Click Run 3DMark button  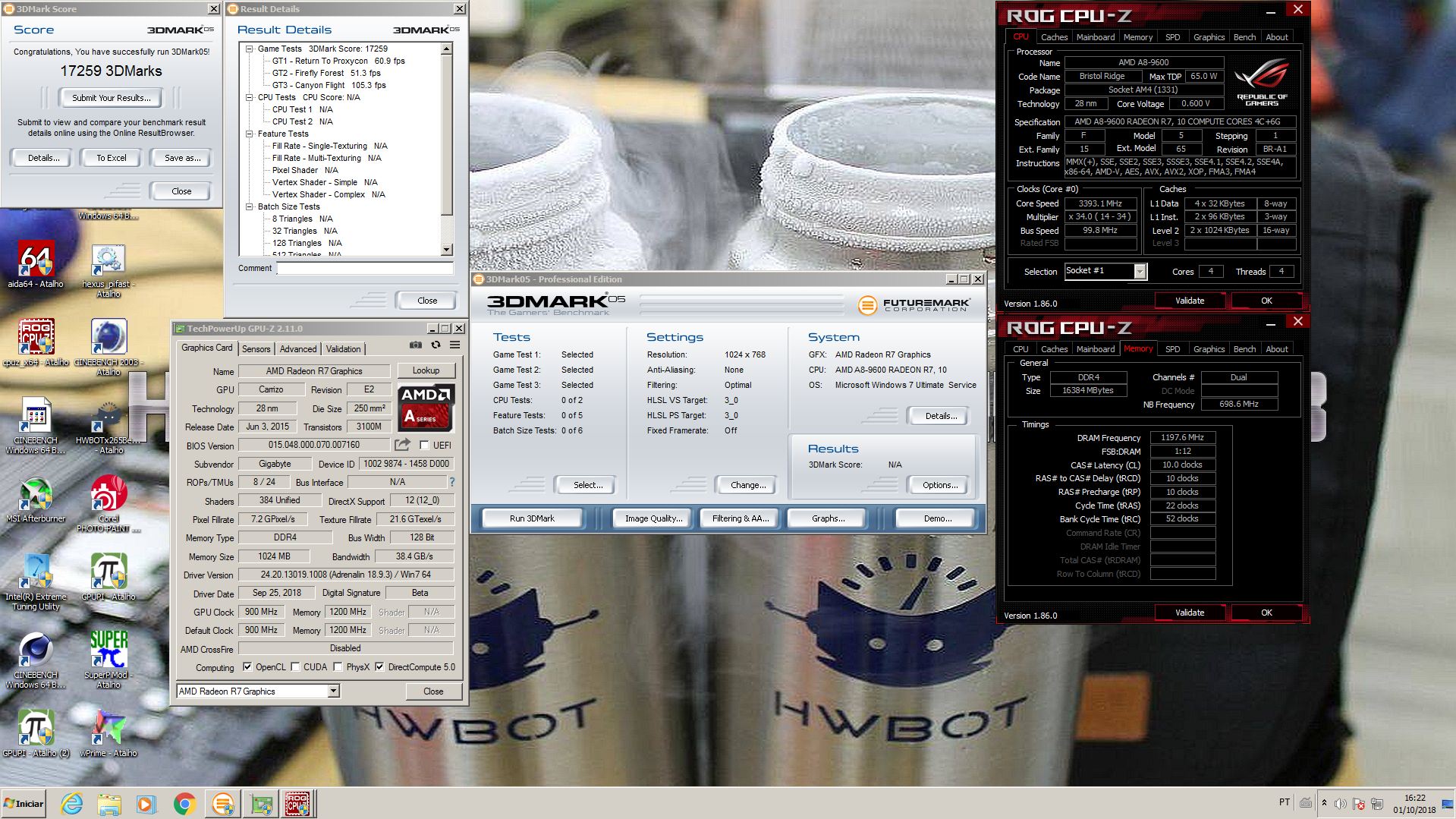[x=532, y=518]
